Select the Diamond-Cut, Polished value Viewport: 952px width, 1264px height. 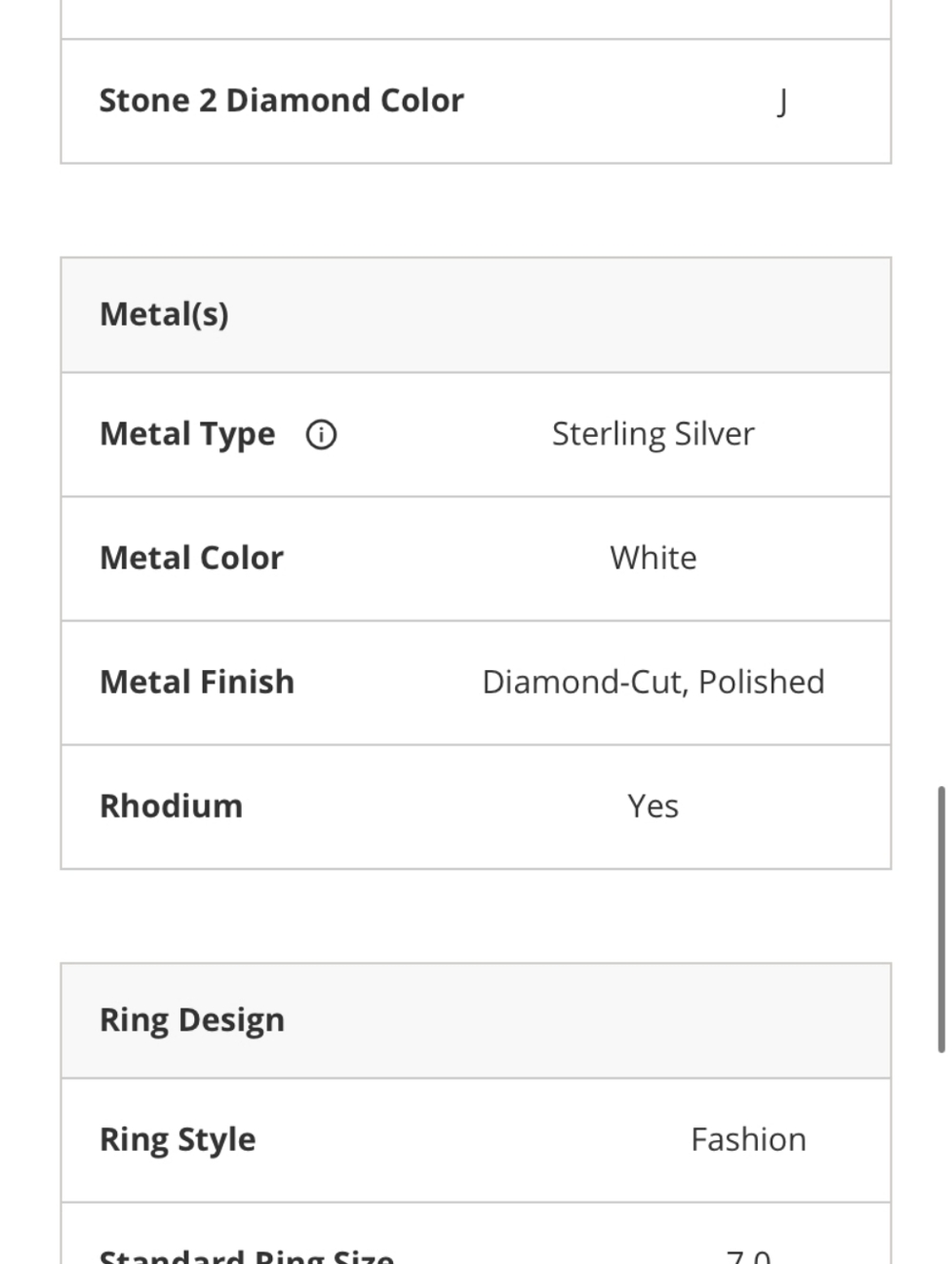[x=653, y=682]
